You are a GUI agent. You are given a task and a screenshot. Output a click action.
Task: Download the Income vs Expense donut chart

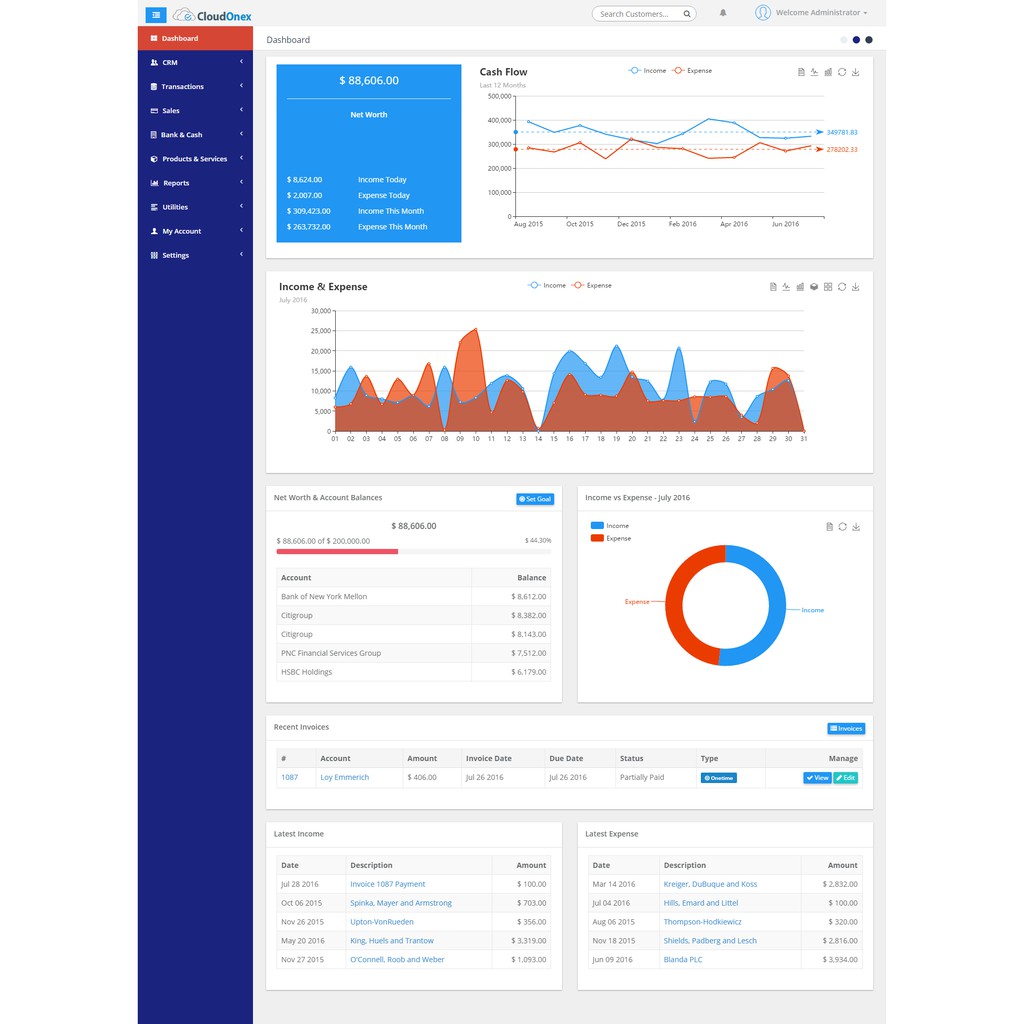[856, 526]
